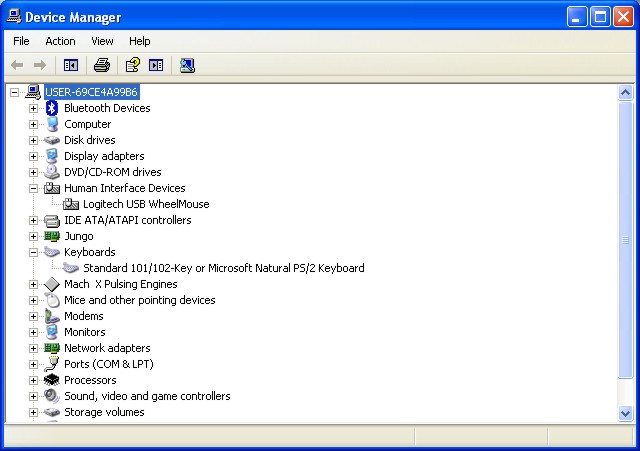This screenshot has height=451, width=640.
Task: Click the Monitors category icon
Action: click(52, 332)
